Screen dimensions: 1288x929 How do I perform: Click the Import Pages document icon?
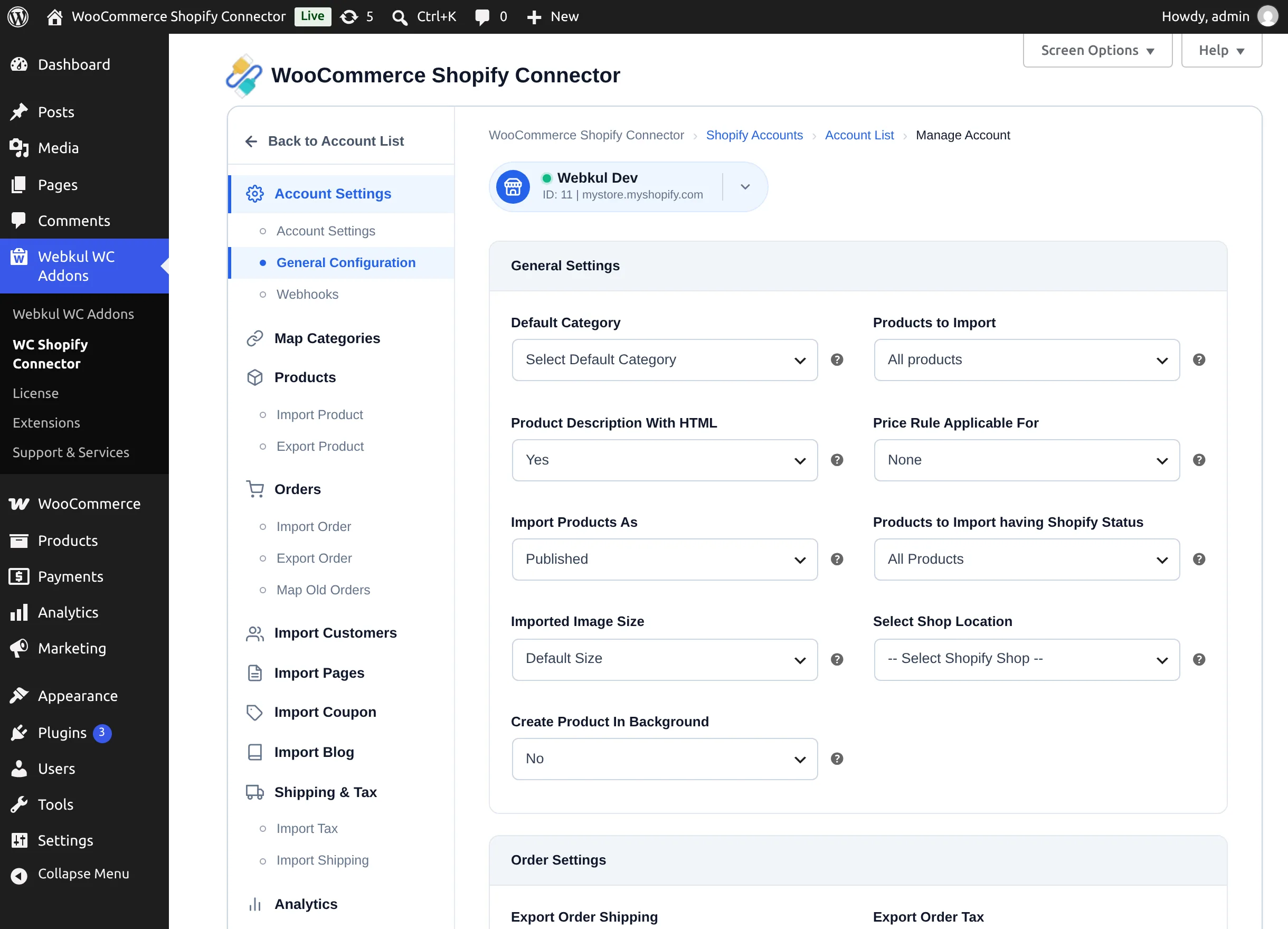(x=255, y=673)
